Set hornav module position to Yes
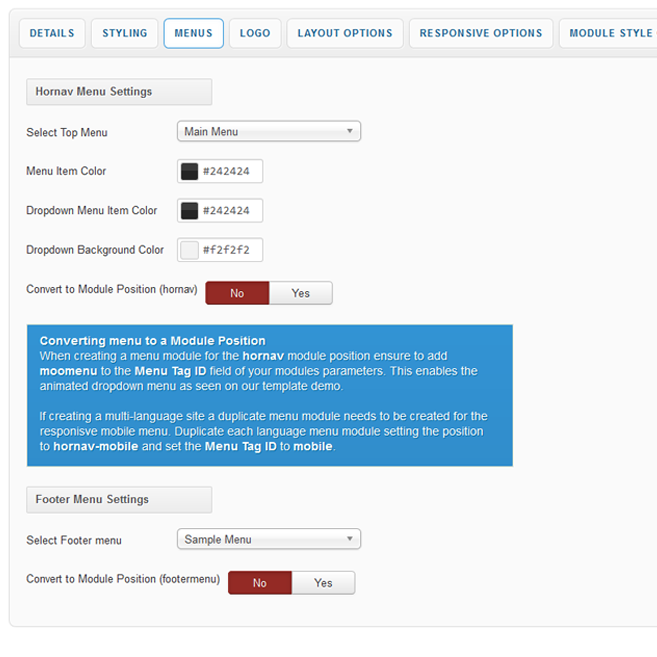The width and height of the screenshot is (657, 657). click(301, 293)
